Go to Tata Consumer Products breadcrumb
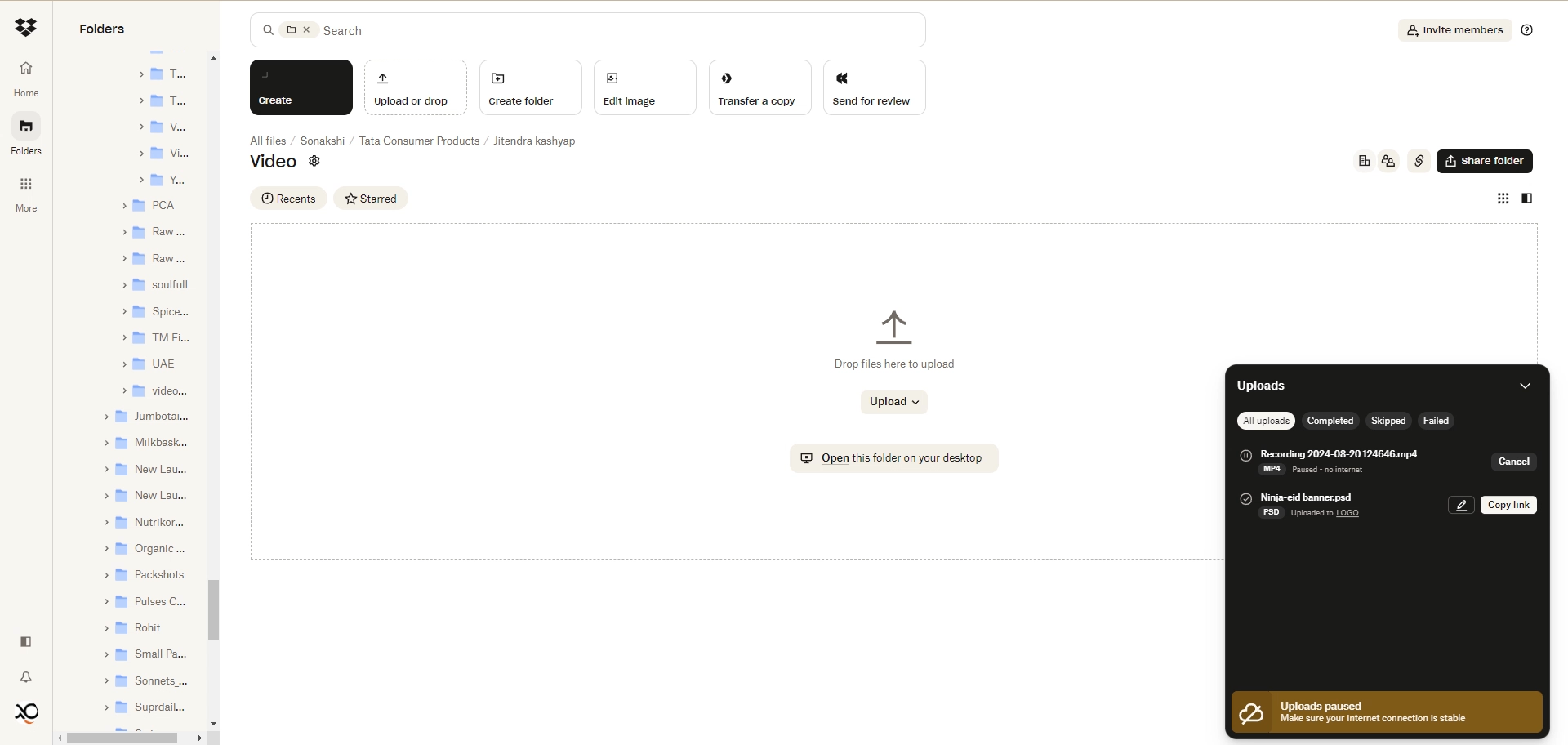The height and width of the screenshot is (745, 1568). click(x=419, y=141)
